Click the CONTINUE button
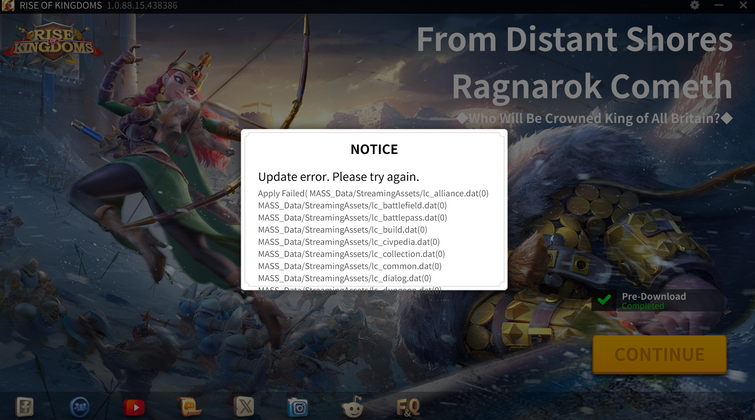The height and width of the screenshot is (420, 755). (x=659, y=354)
